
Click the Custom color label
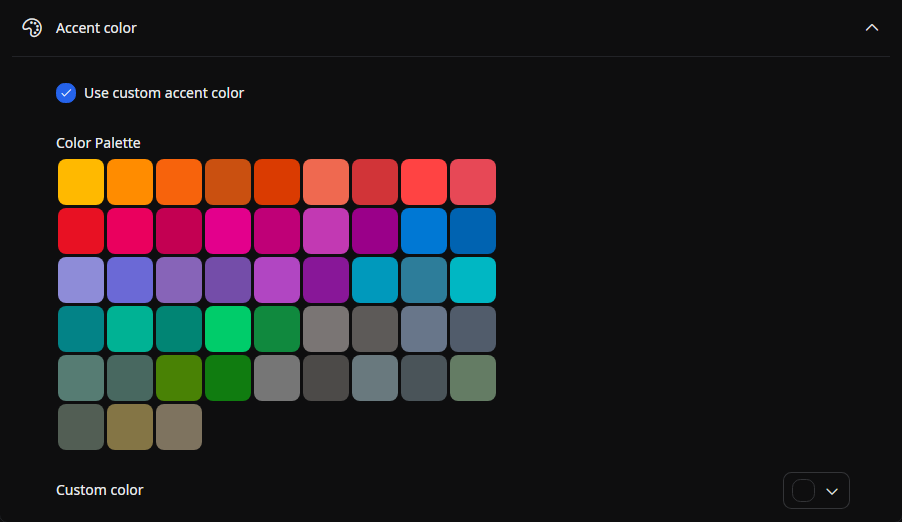(x=100, y=490)
